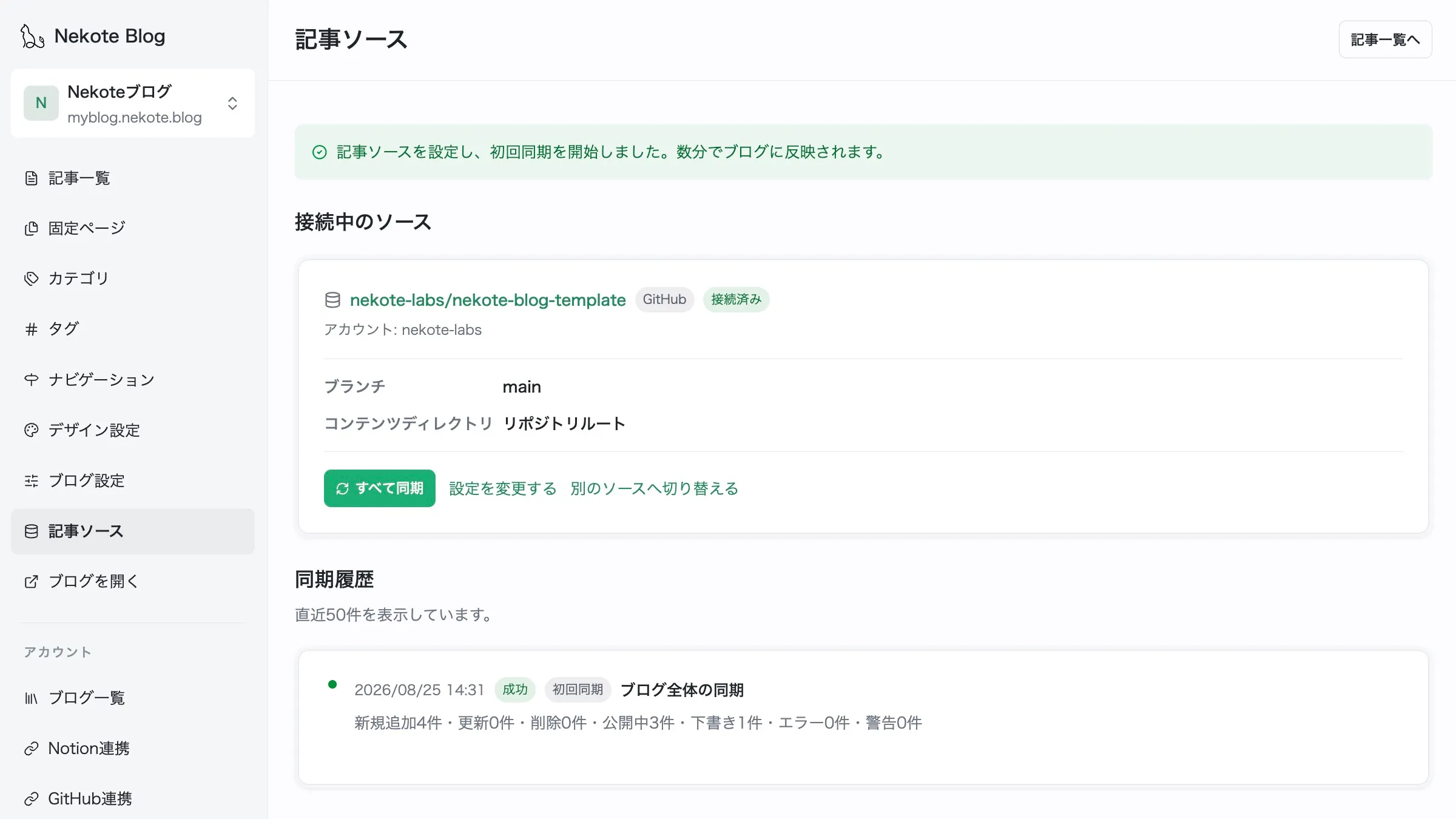Navigate to ナビゲーション settings

133,380
